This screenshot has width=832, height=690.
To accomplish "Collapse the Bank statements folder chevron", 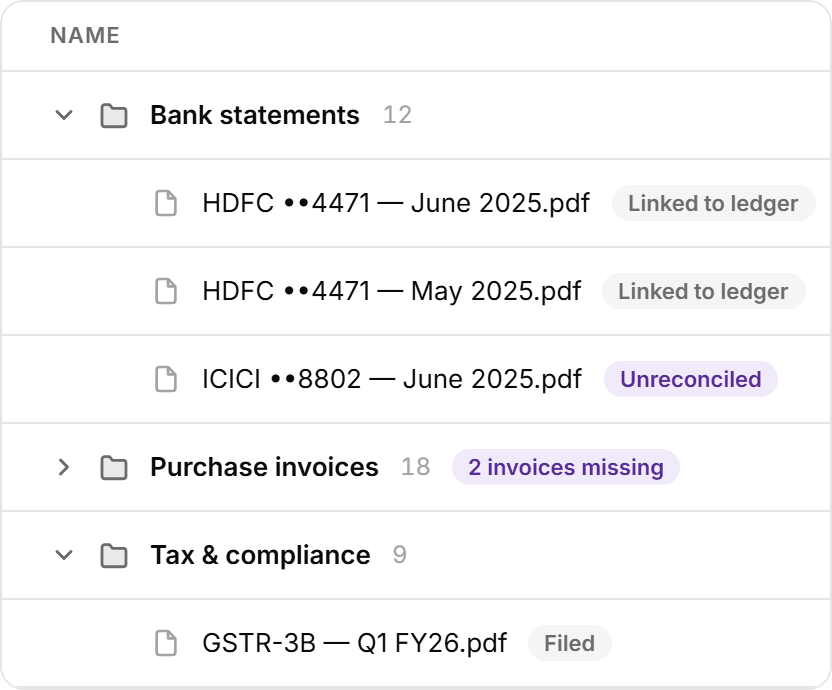I will [64, 115].
